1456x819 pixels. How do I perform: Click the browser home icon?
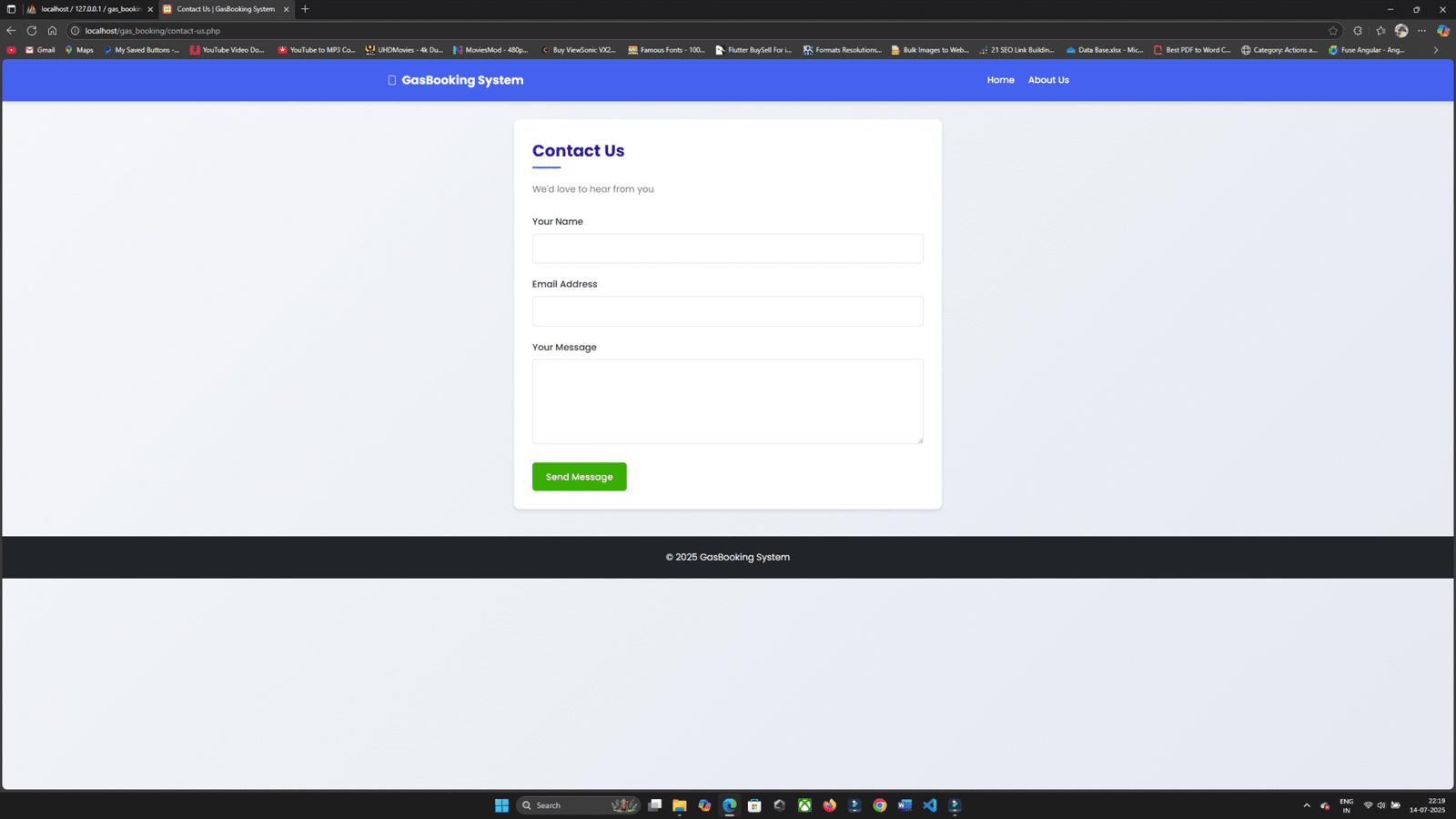click(x=52, y=30)
